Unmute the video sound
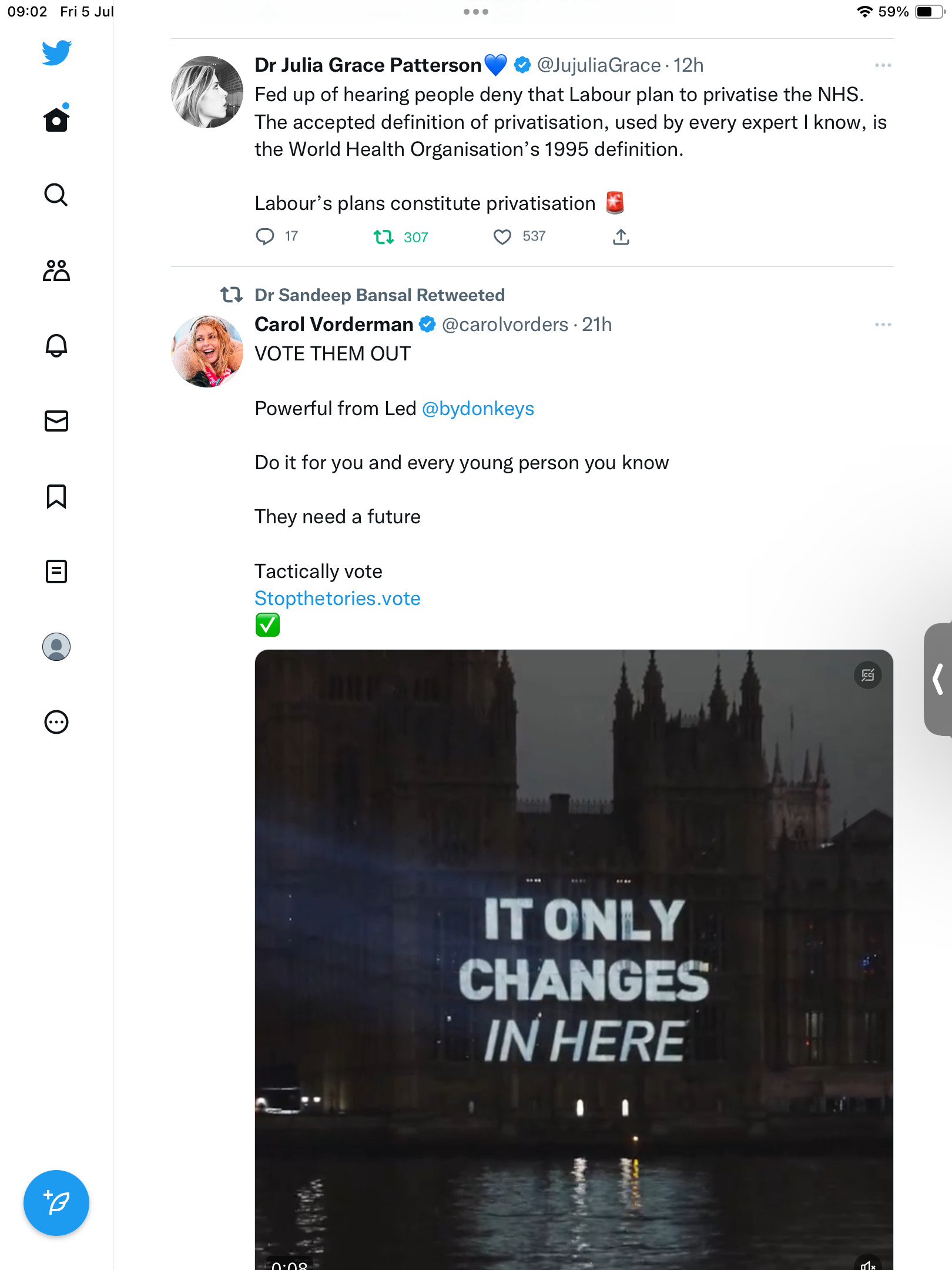 (x=867, y=1264)
